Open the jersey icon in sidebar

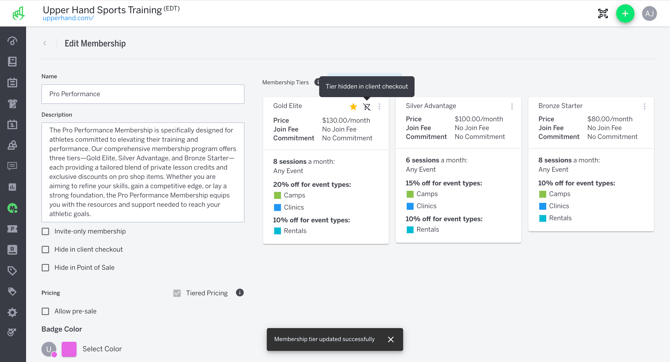click(12, 103)
